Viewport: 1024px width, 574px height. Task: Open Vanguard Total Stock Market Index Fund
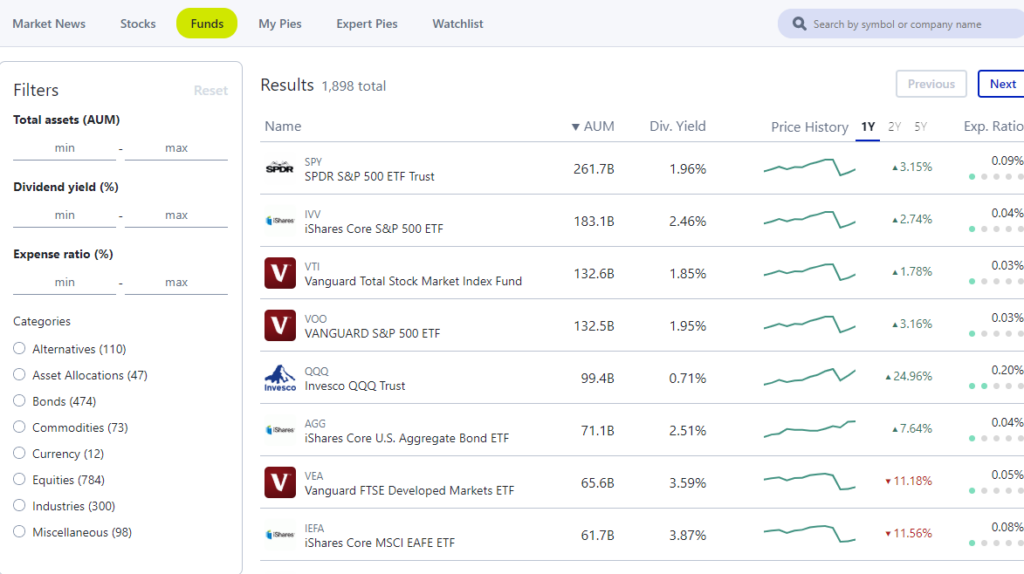click(413, 281)
